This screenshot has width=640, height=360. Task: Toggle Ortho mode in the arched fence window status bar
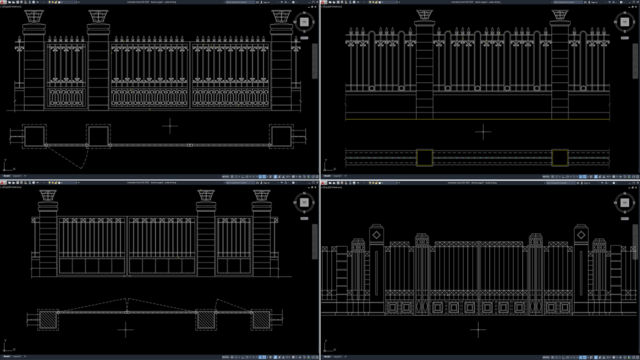(x=564, y=176)
